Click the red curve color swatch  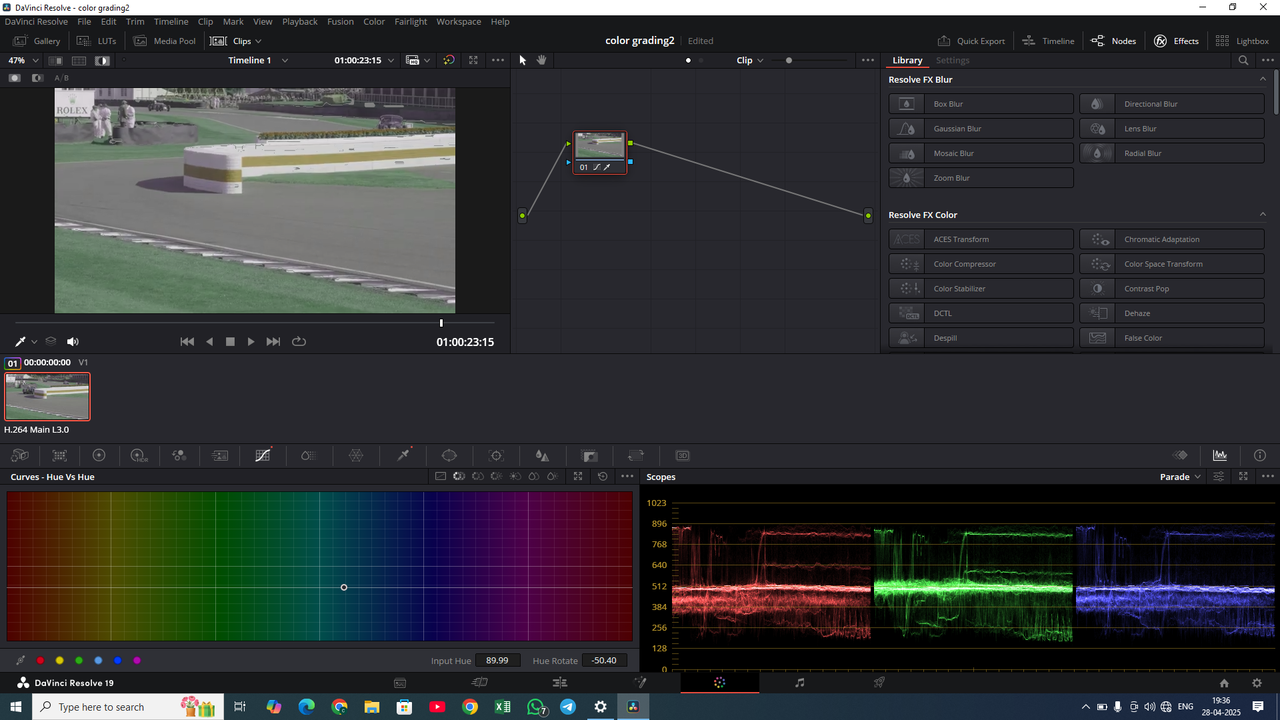(x=40, y=660)
